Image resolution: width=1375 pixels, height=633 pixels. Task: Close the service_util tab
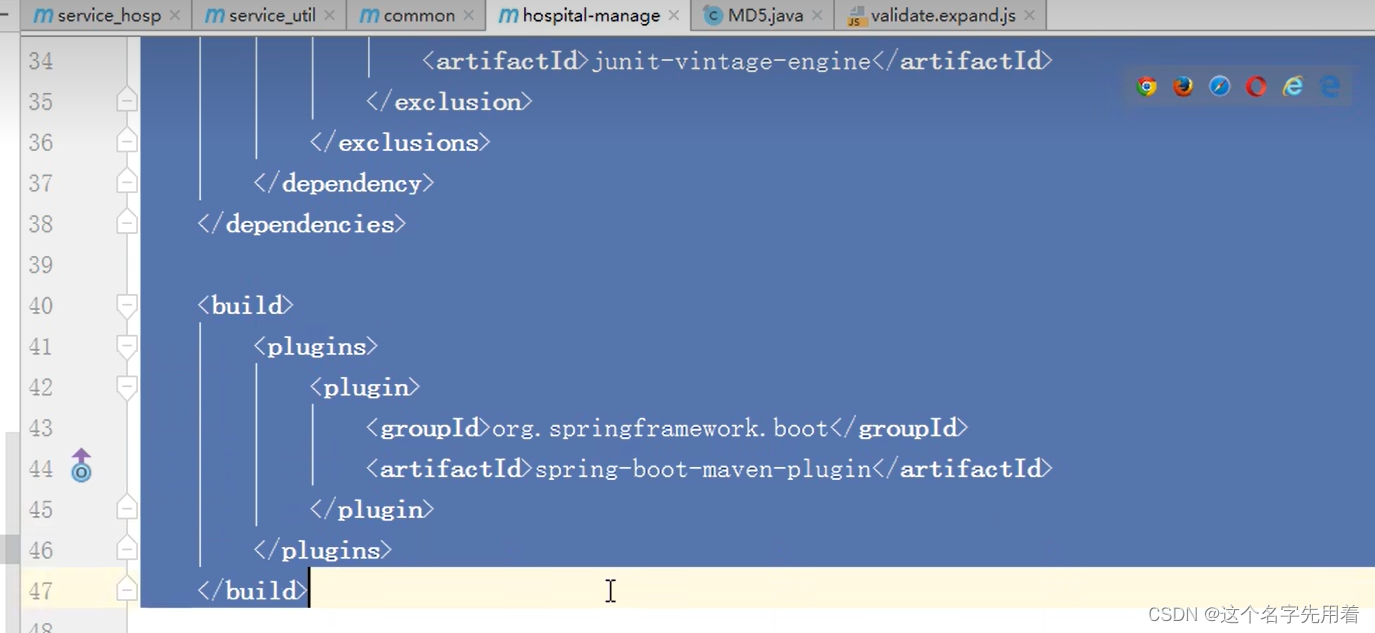(x=329, y=16)
